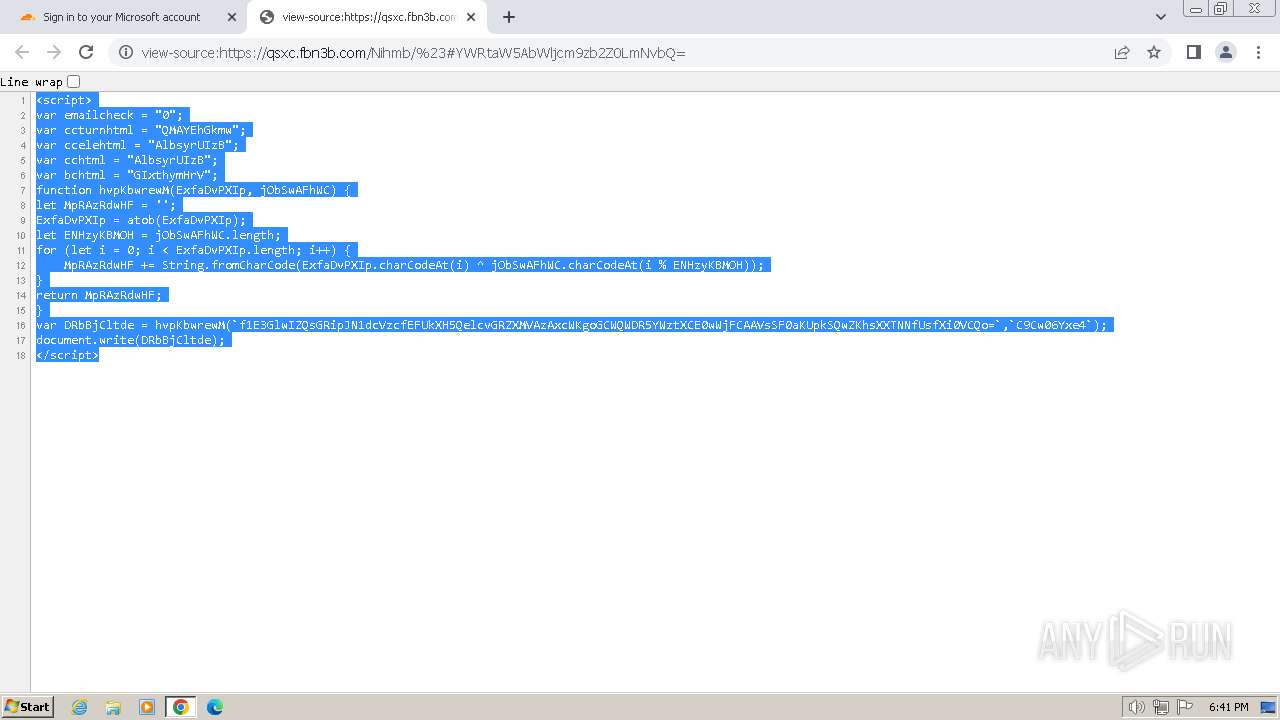The width and height of the screenshot is (1280, 720).
Task: Go back to previous page
Action: (22, 52)
